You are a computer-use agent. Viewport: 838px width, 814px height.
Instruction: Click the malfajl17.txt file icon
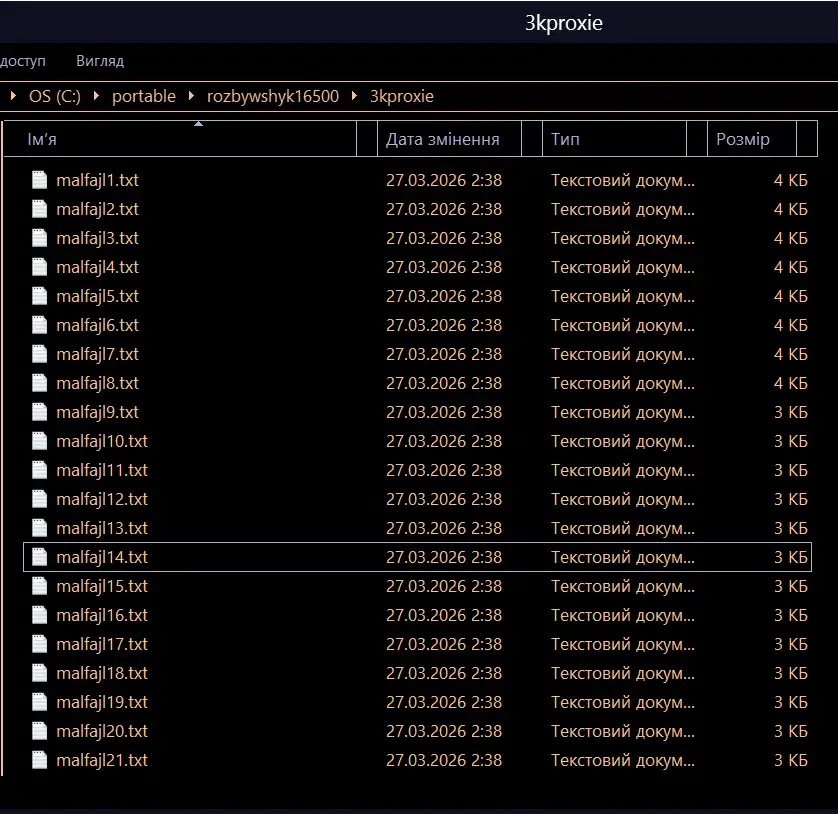tap(39, 644)
